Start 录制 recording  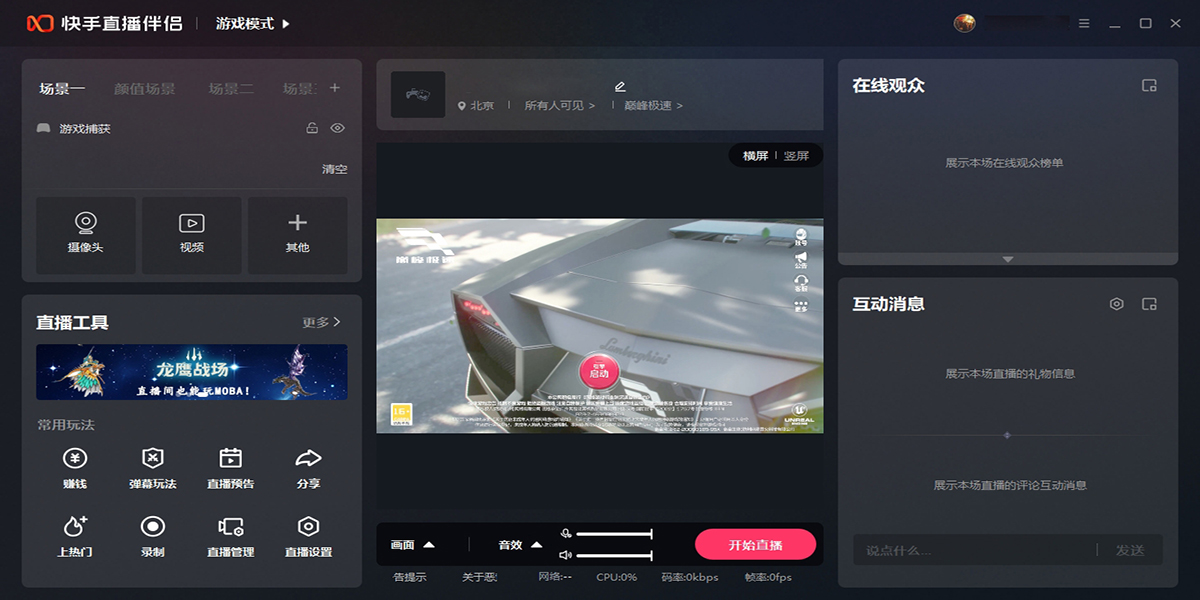pyautogui.click(x=153, y=537)
